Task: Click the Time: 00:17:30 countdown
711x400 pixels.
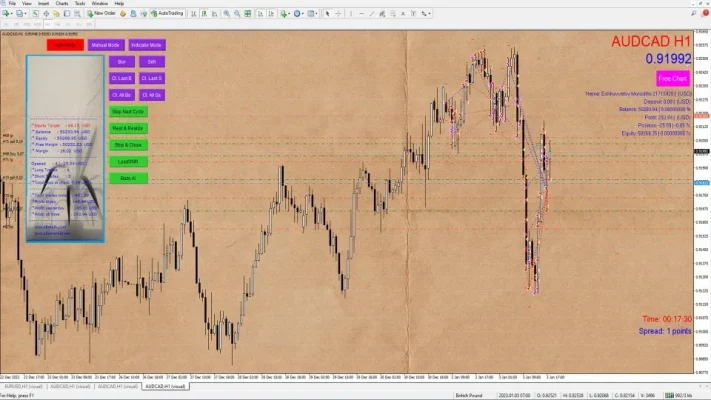Action: click(667, 319)
